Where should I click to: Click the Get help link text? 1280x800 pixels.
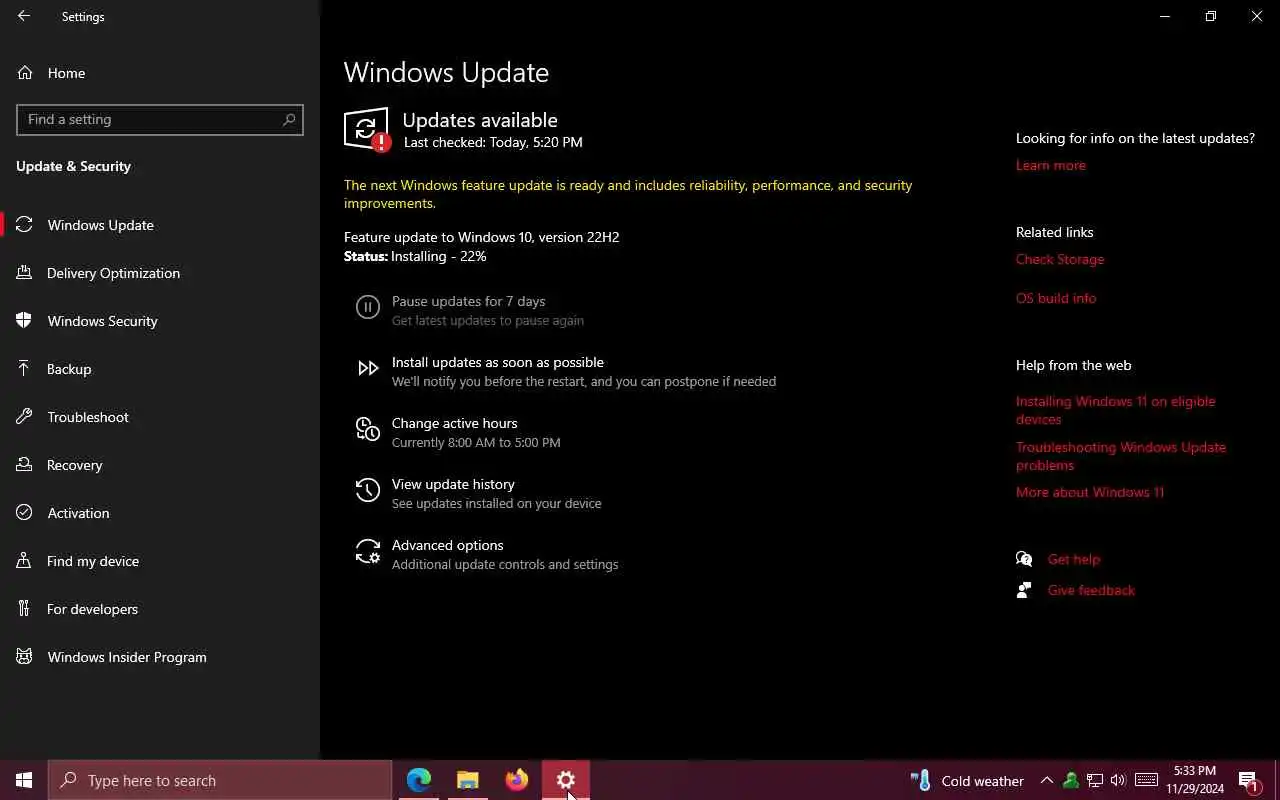pos(1073,559)
